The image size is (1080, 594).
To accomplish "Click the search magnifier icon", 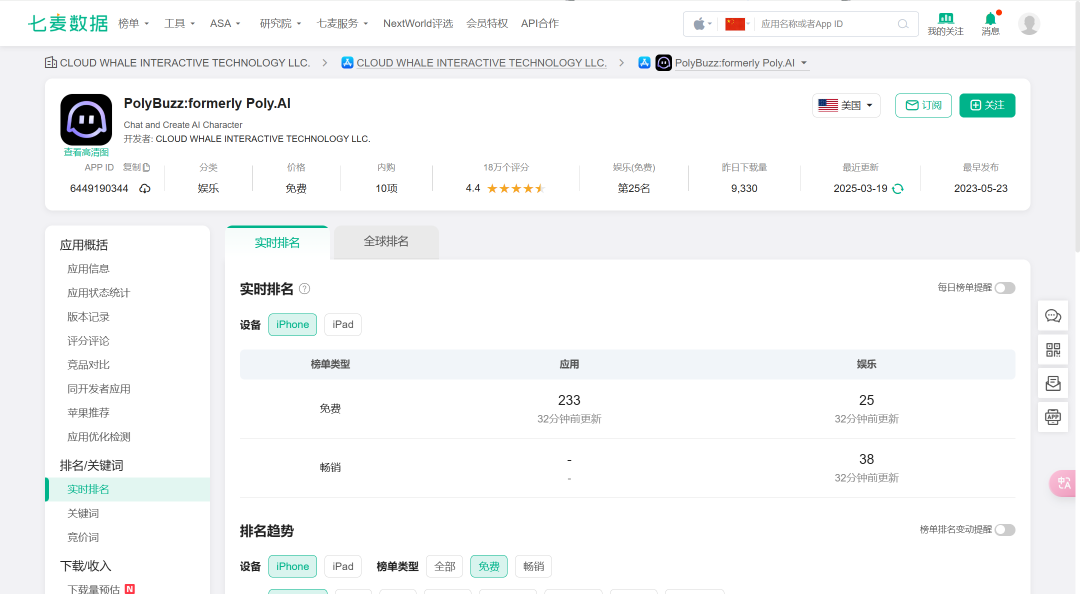I will 903,24.
